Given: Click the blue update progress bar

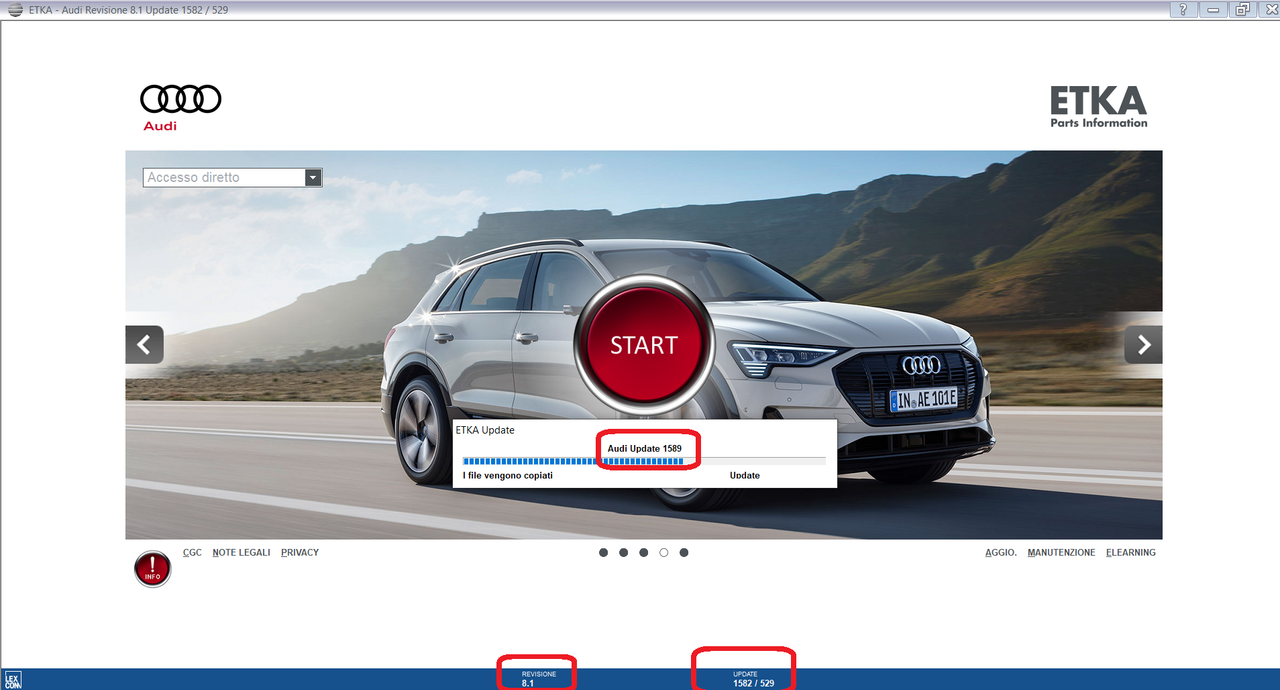Looking at the screenshot, I should [x=644, y=461].
